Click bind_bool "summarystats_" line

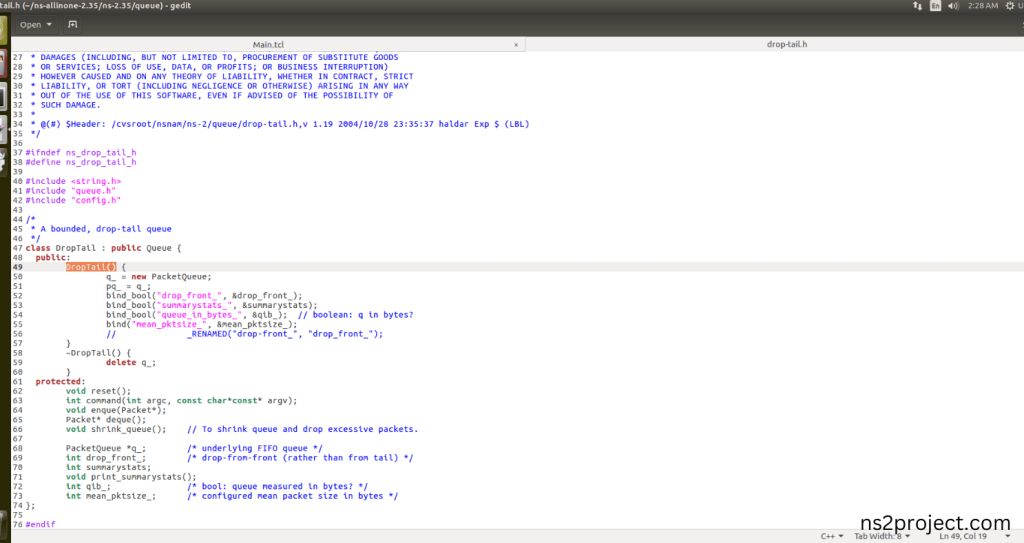click(212, 305)
